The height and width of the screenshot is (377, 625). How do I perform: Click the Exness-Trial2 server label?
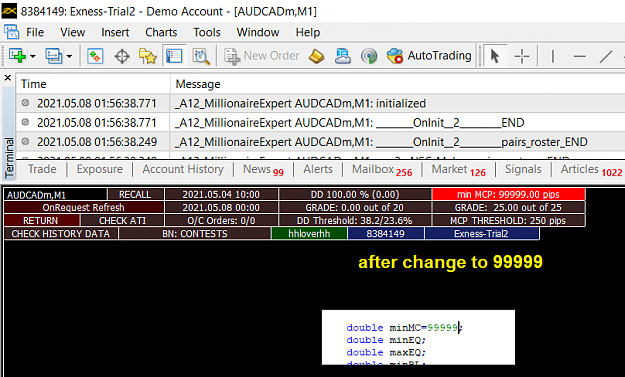click(482, 234)
